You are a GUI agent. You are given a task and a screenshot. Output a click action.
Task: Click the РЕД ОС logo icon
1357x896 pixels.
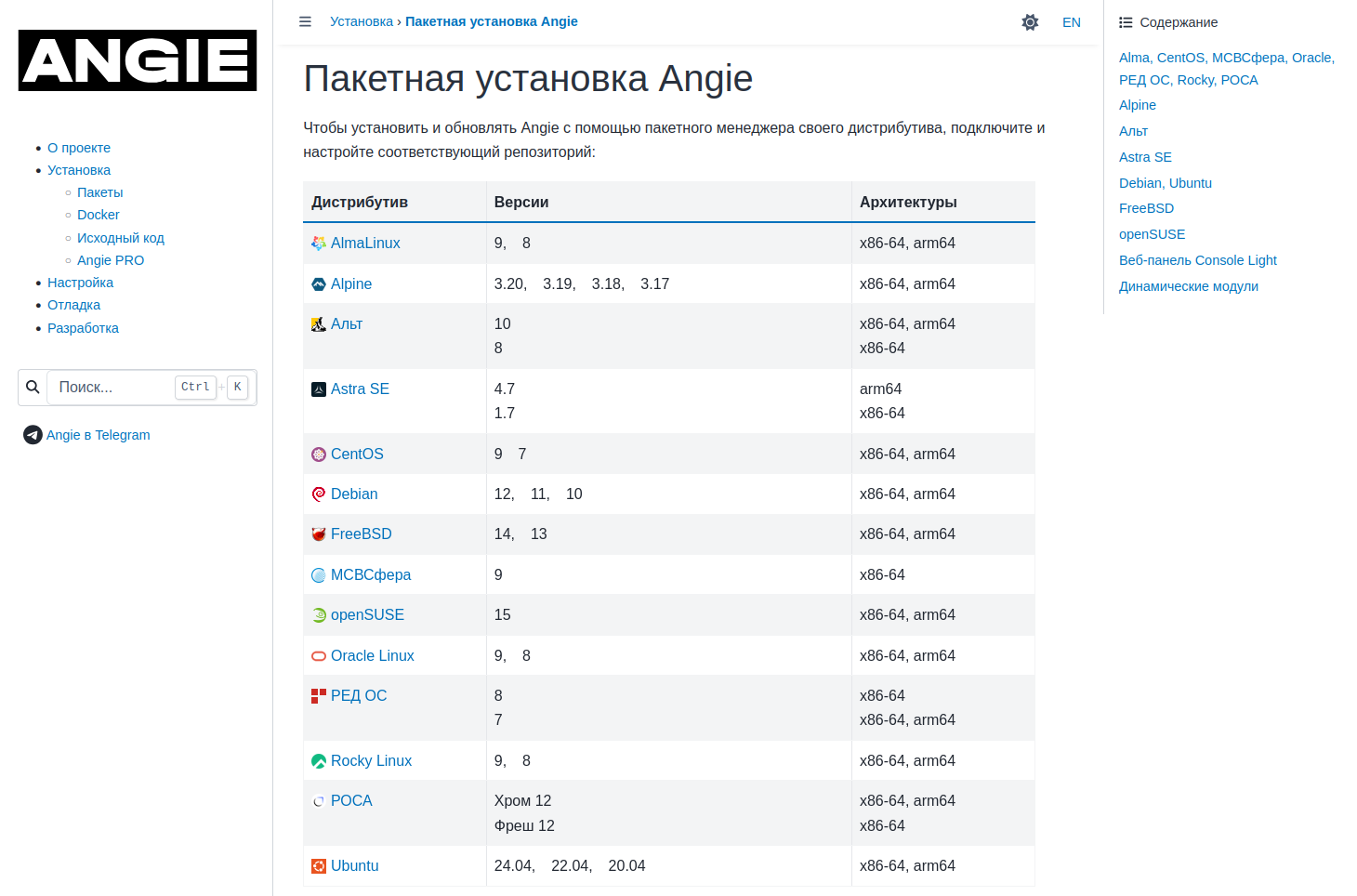pyautogui.click(x=319, y=695)
